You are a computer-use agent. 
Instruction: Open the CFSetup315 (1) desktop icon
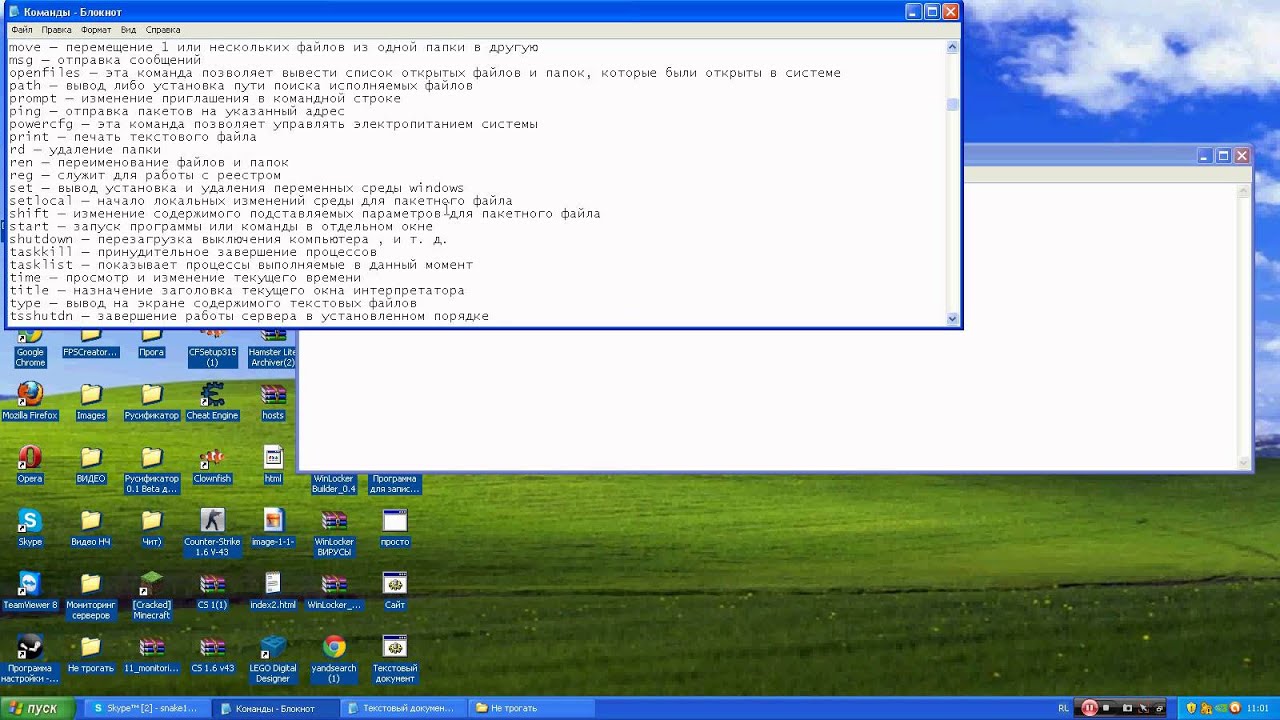tap(212, 350)
